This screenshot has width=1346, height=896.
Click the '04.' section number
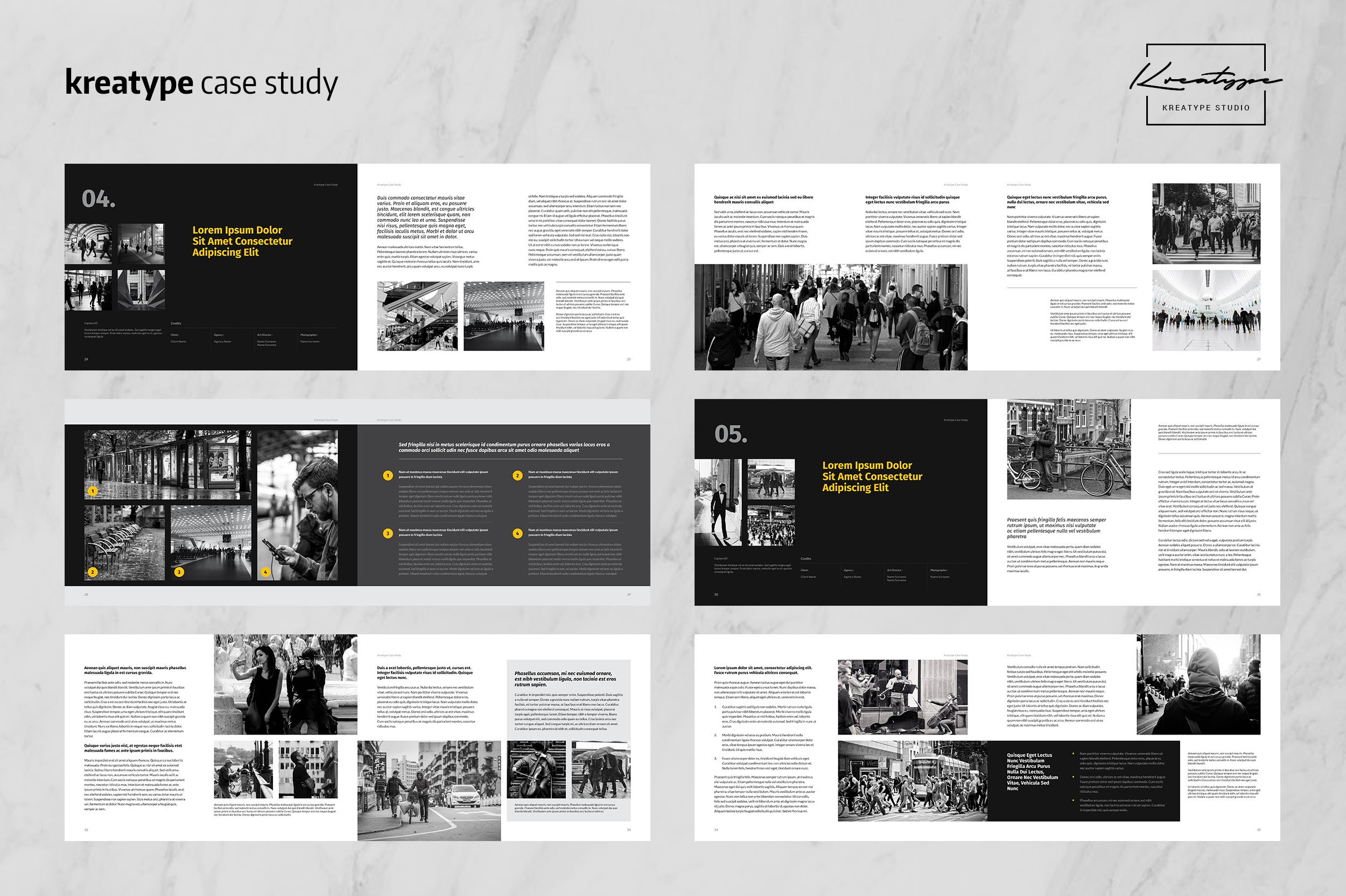tap(99, 199)
